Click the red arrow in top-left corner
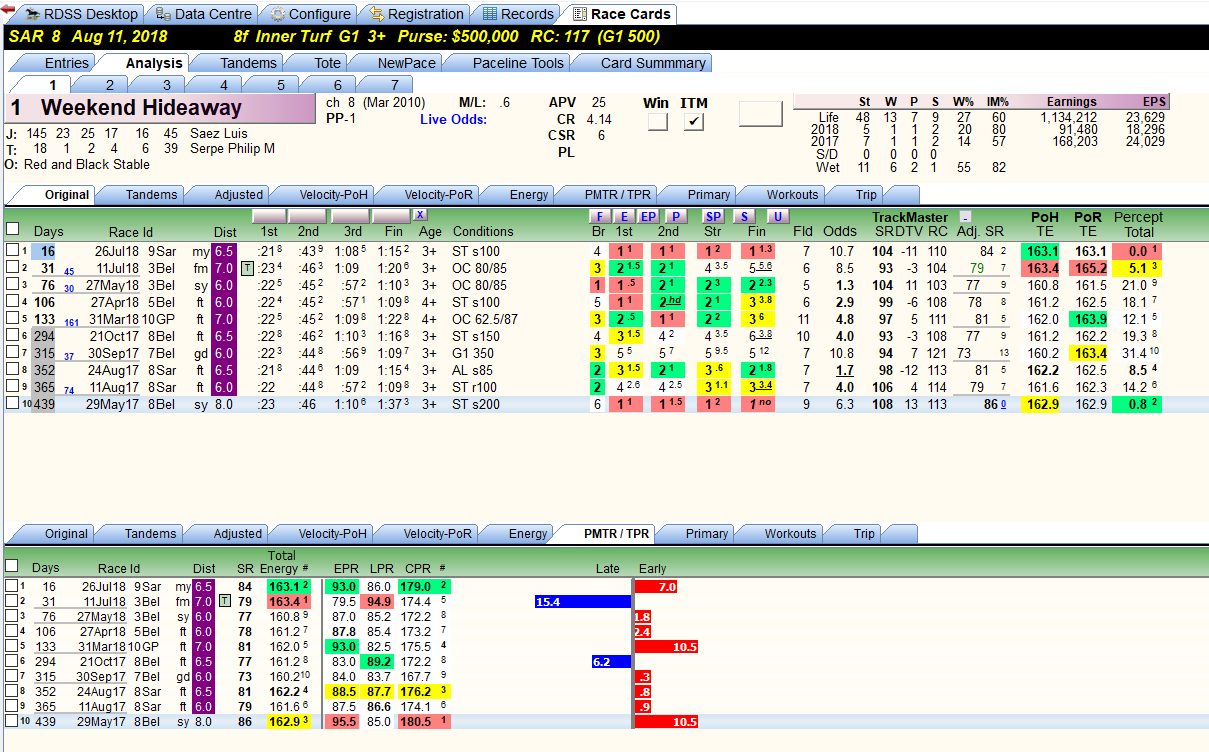Image resolution: width=1209 pixels, height=752 pixels. [7, 9]
